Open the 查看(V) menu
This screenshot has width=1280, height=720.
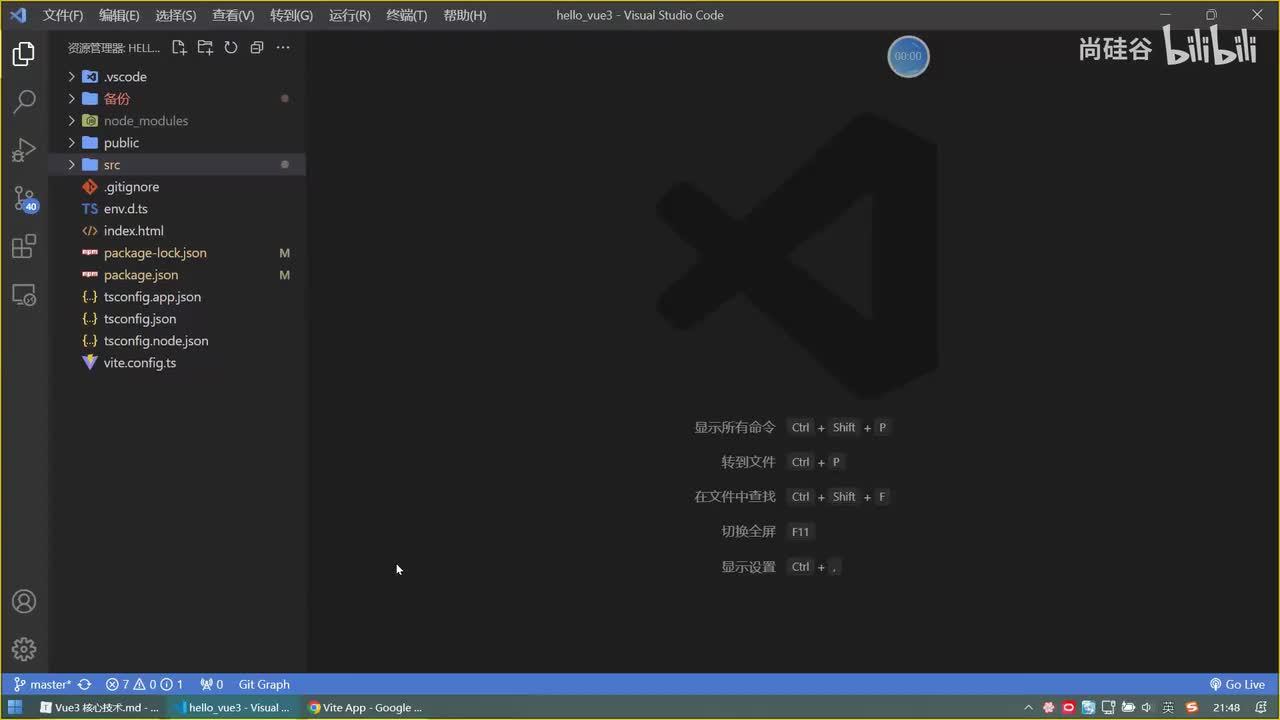tap(233, 15)
